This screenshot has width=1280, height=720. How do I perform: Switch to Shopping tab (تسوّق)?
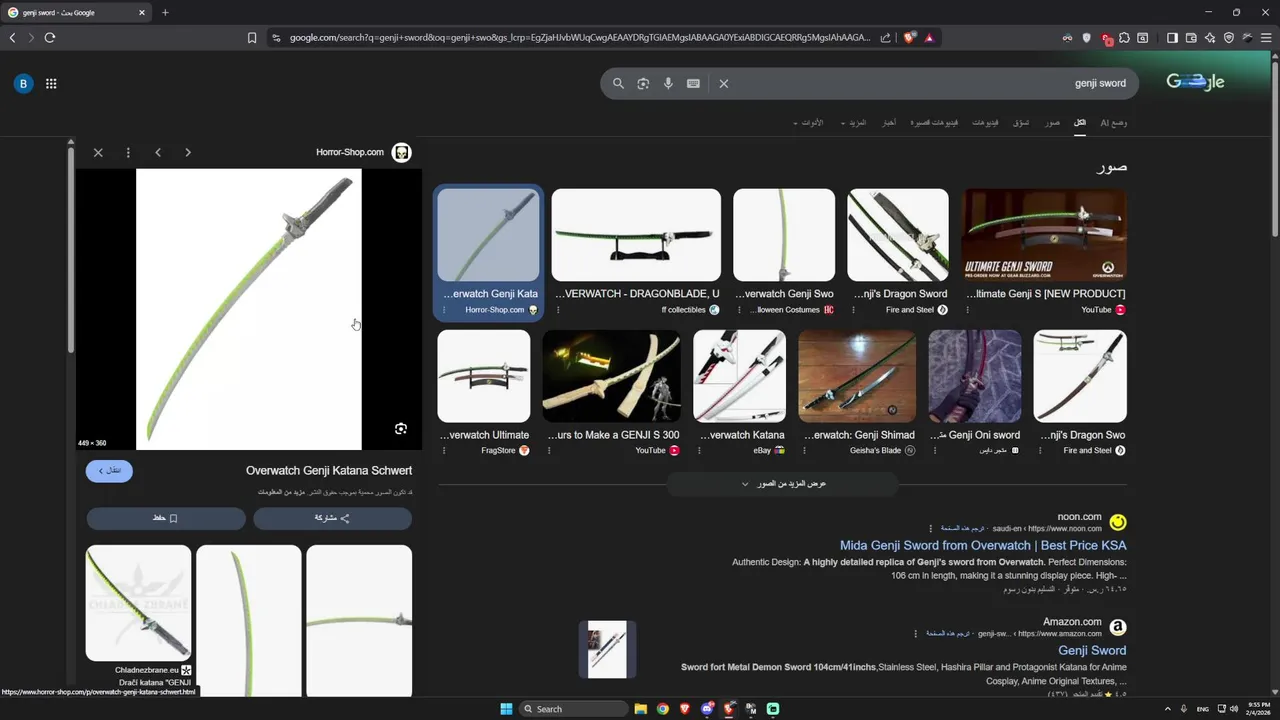[1021, 123]
